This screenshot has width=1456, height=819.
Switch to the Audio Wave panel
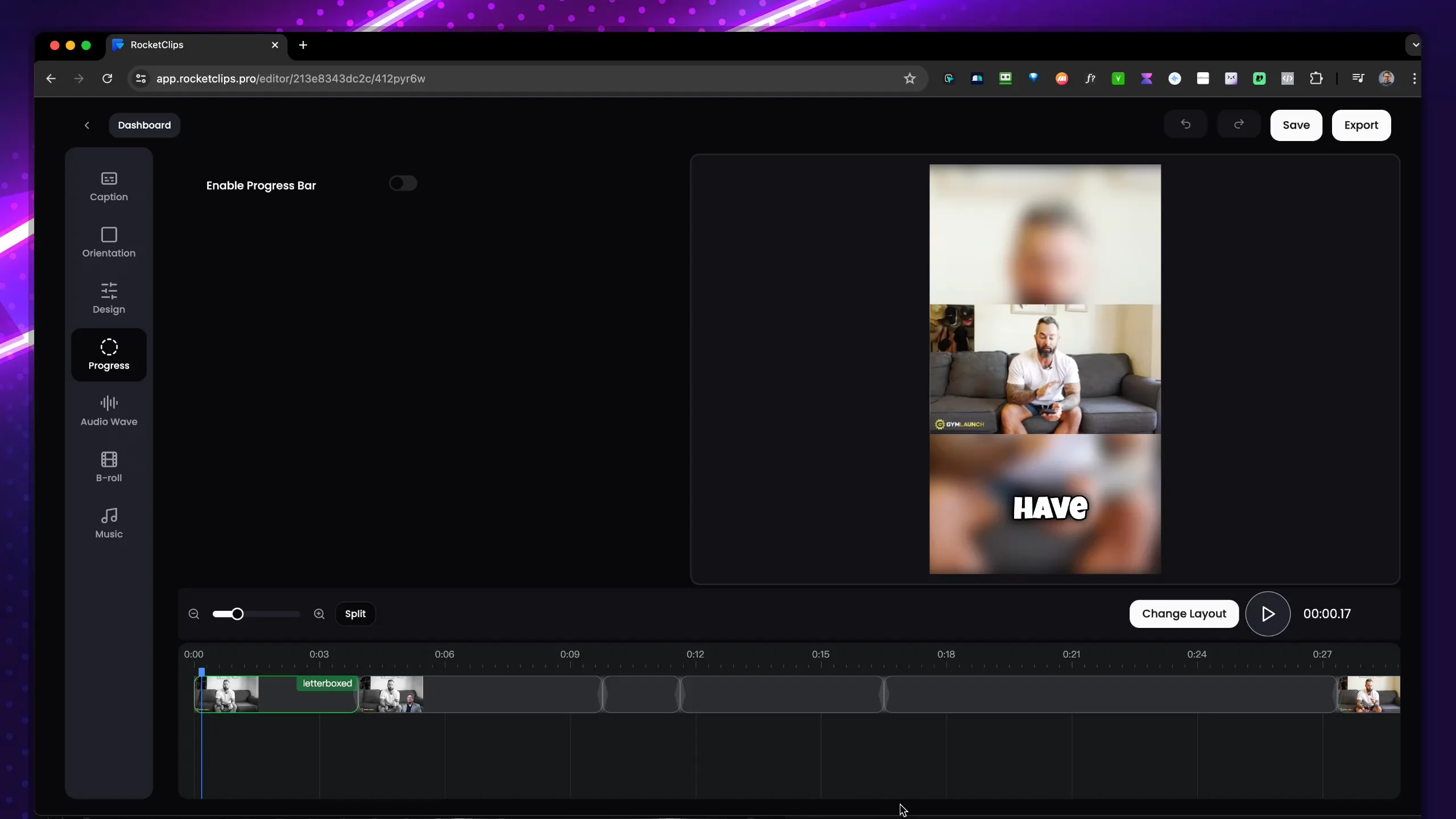tap(109, 409)
